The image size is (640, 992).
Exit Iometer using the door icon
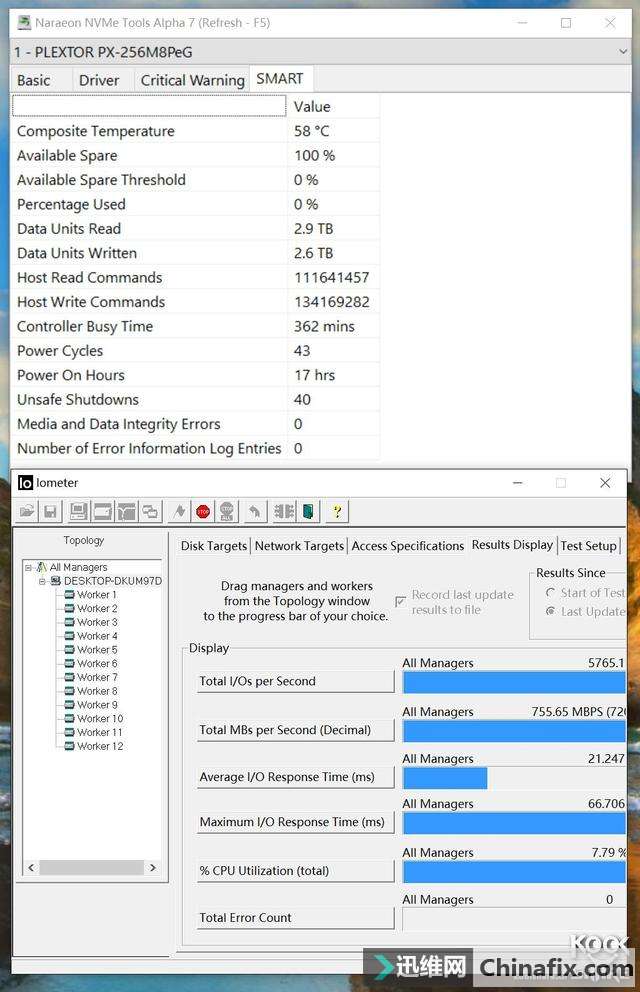coord(308,511)
